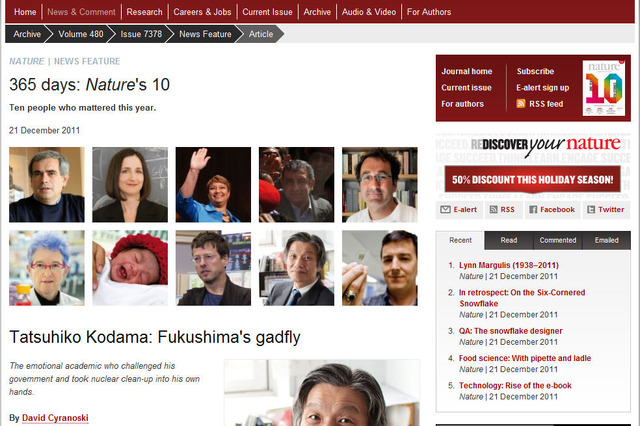Click E-alert sign up link

542,88
